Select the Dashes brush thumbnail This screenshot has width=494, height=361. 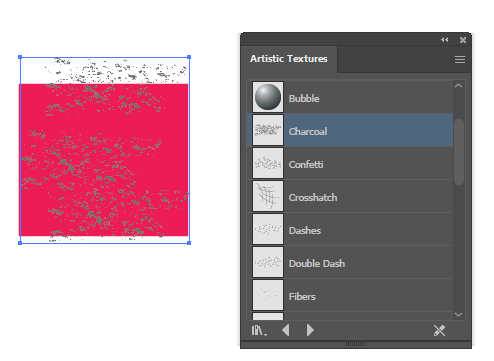point(268,229)
